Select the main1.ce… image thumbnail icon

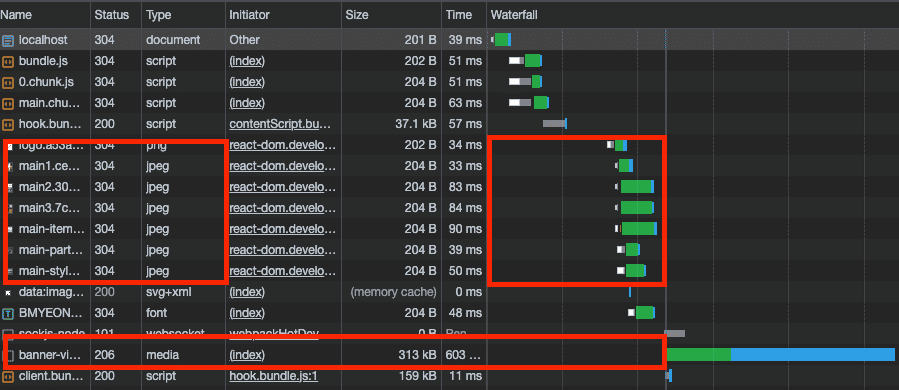(10, 166)
